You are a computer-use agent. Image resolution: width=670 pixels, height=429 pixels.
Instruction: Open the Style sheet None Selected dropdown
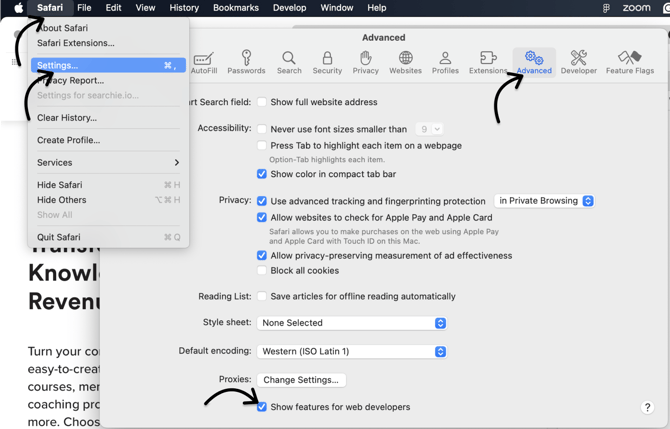[x=352, y=323]
